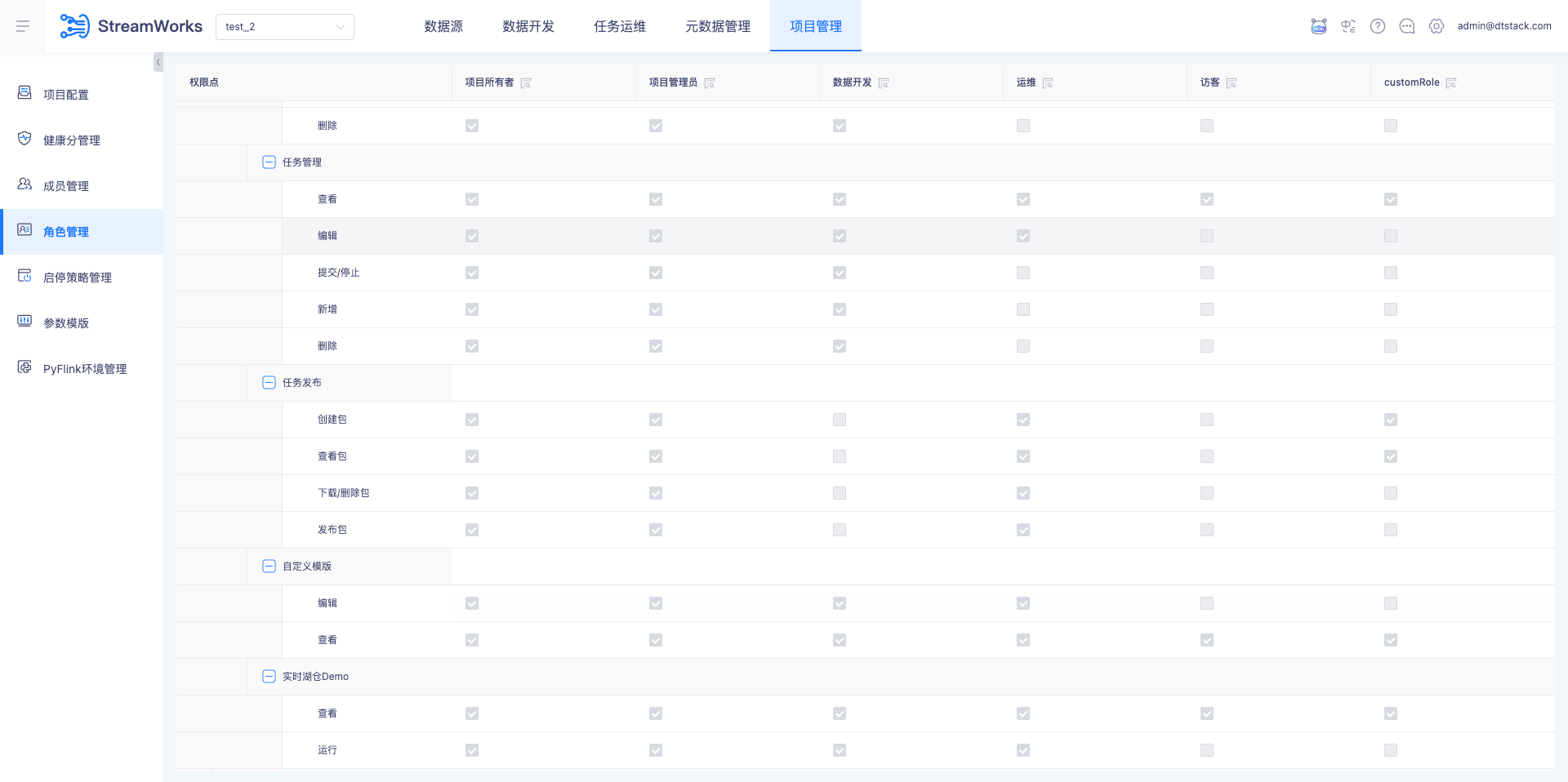
Task: Enable 创建包 permission for 数据开发 role
Action: click(839, 420)
